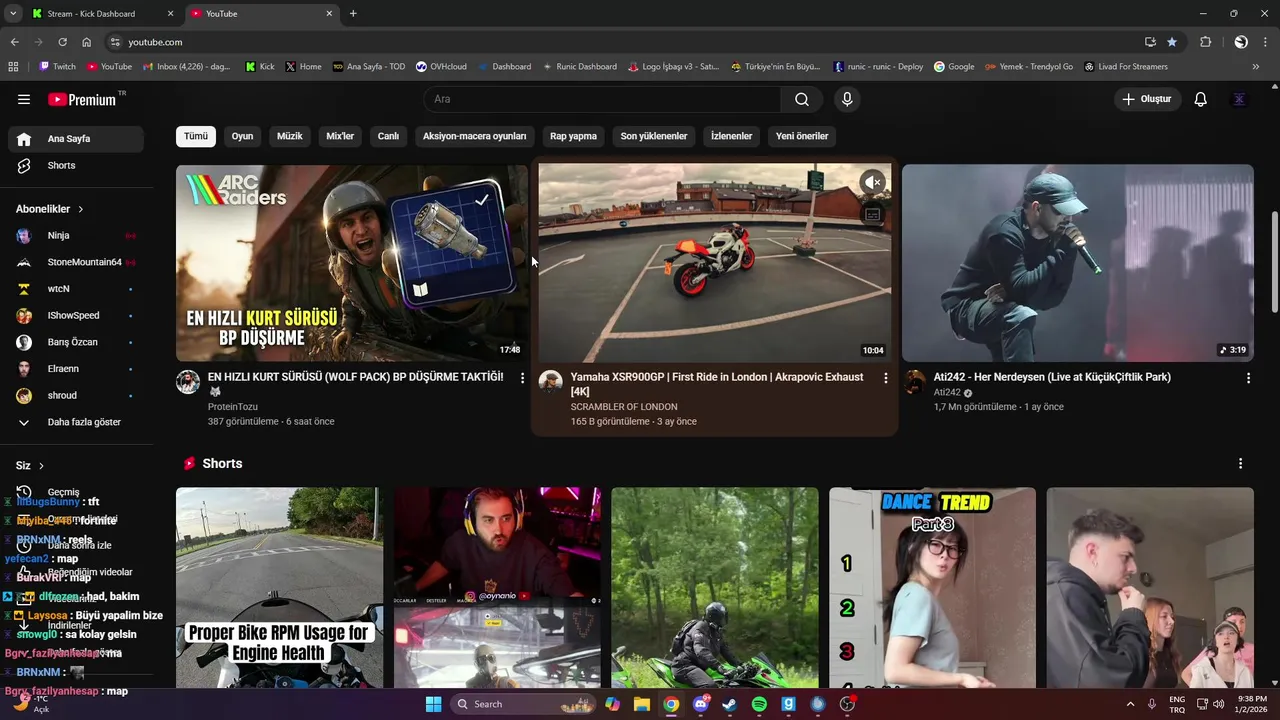Open the DANCE TREND Part 3 short
This screenshot has height=720, width=1280.
coord(932,588)
